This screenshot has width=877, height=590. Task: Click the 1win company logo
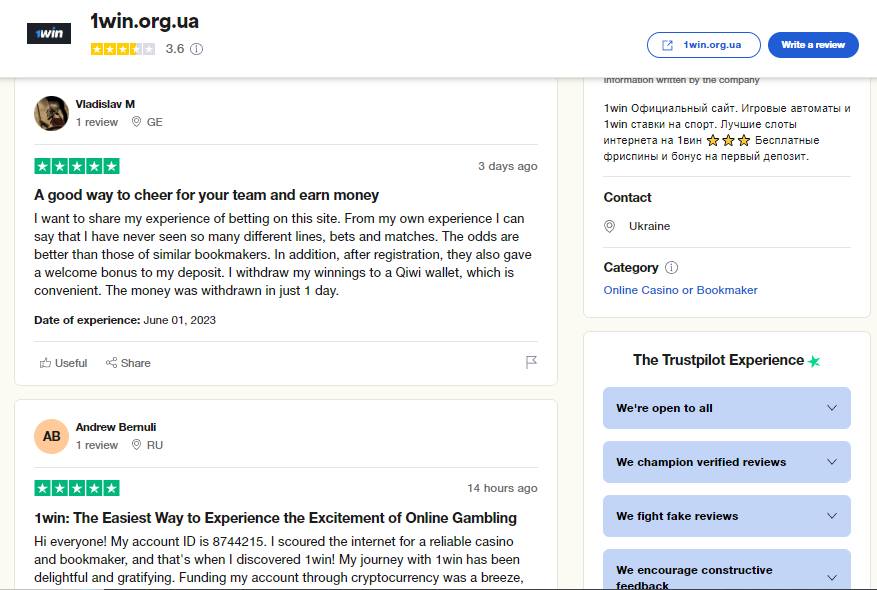[x=48, y=33]
